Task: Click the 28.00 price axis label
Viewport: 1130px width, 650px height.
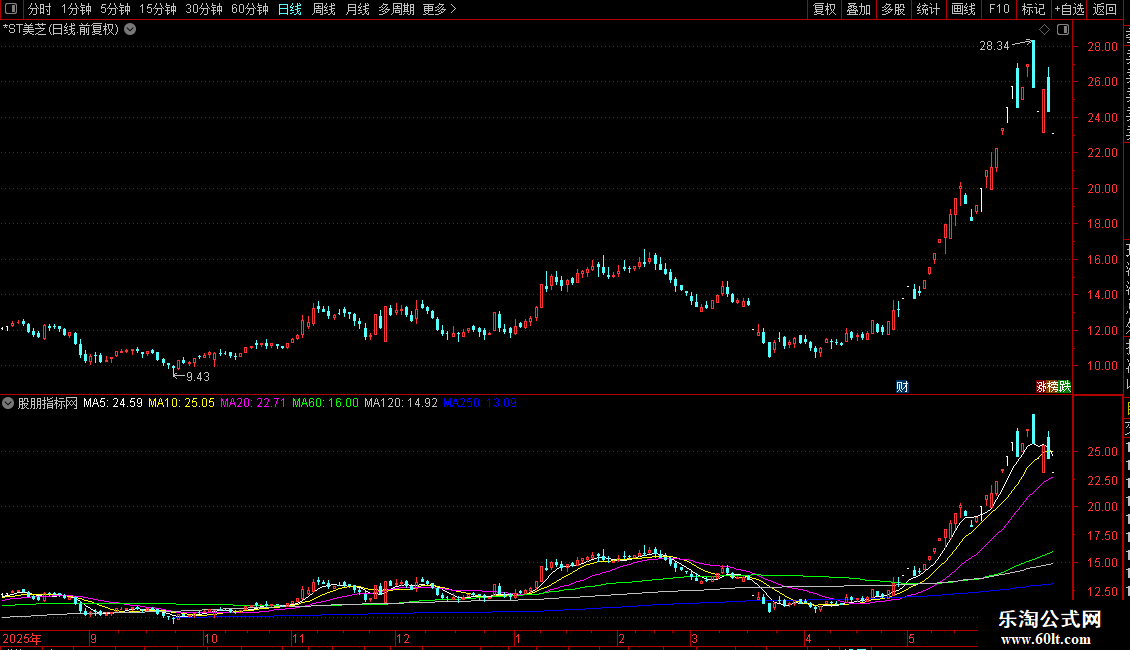Action: 1103,47
